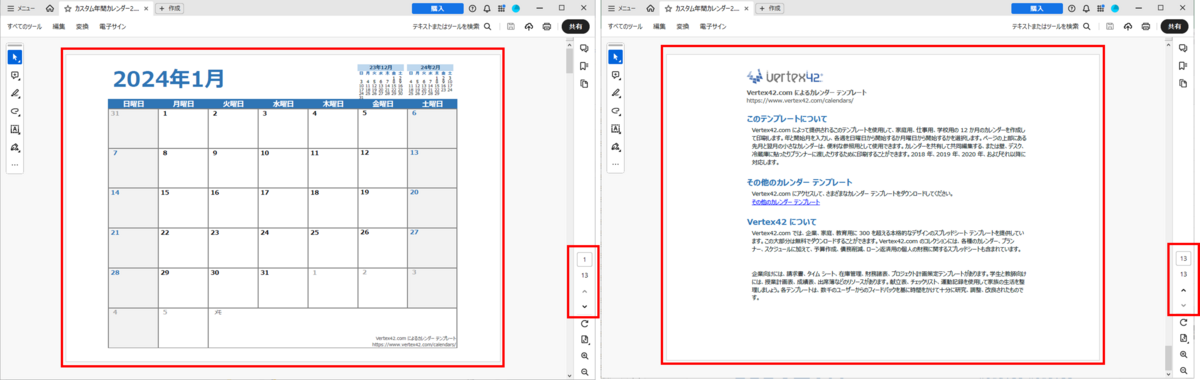Screen dimensions: 1200x380
Task: Close the カスタム年間カレンダー tab in left window
Action: [146, 8]
